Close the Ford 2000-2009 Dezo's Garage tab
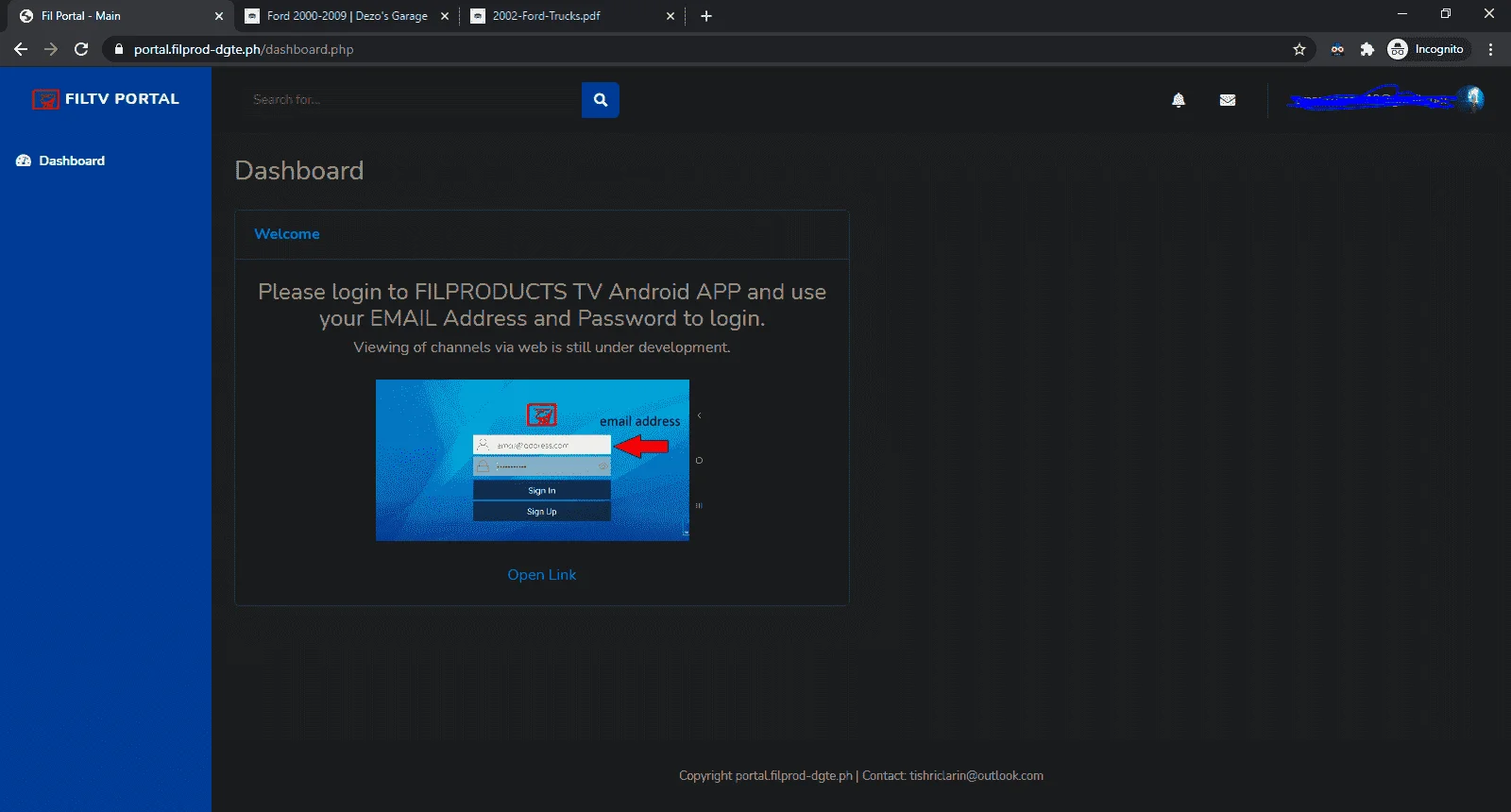1511x812 pixels. [445, 16]
